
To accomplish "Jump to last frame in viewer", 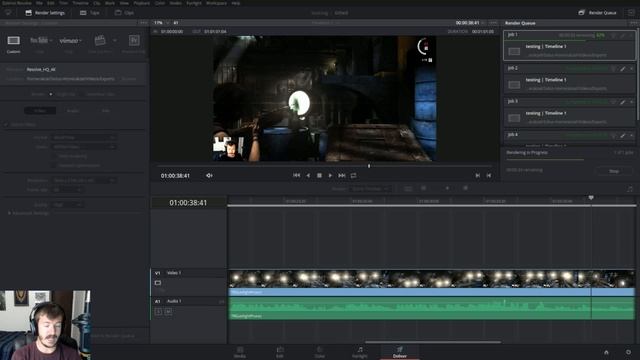I will click(342, 176).
